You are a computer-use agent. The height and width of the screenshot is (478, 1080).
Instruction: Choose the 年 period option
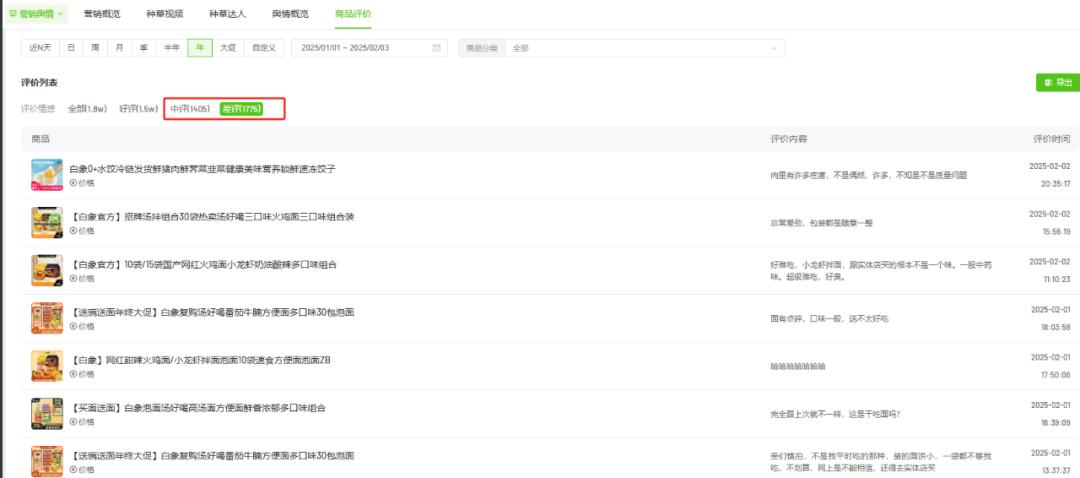[200, 48]
